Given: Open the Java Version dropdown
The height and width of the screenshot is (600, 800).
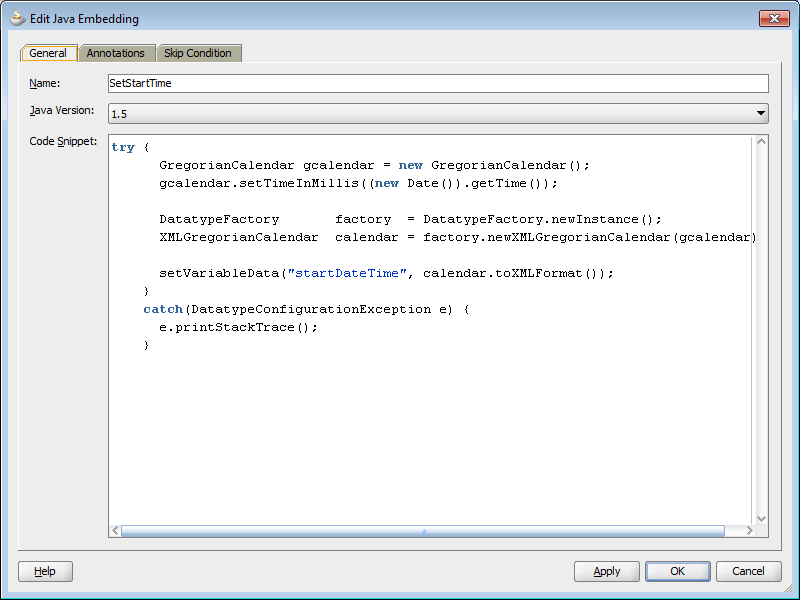Looking at the screenshot, I should tap(438, 114).
